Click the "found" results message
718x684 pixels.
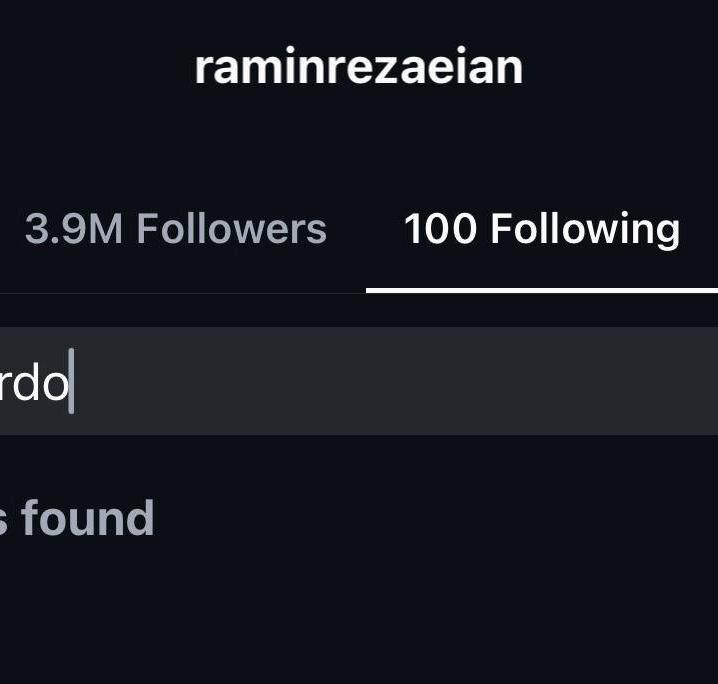86,519
